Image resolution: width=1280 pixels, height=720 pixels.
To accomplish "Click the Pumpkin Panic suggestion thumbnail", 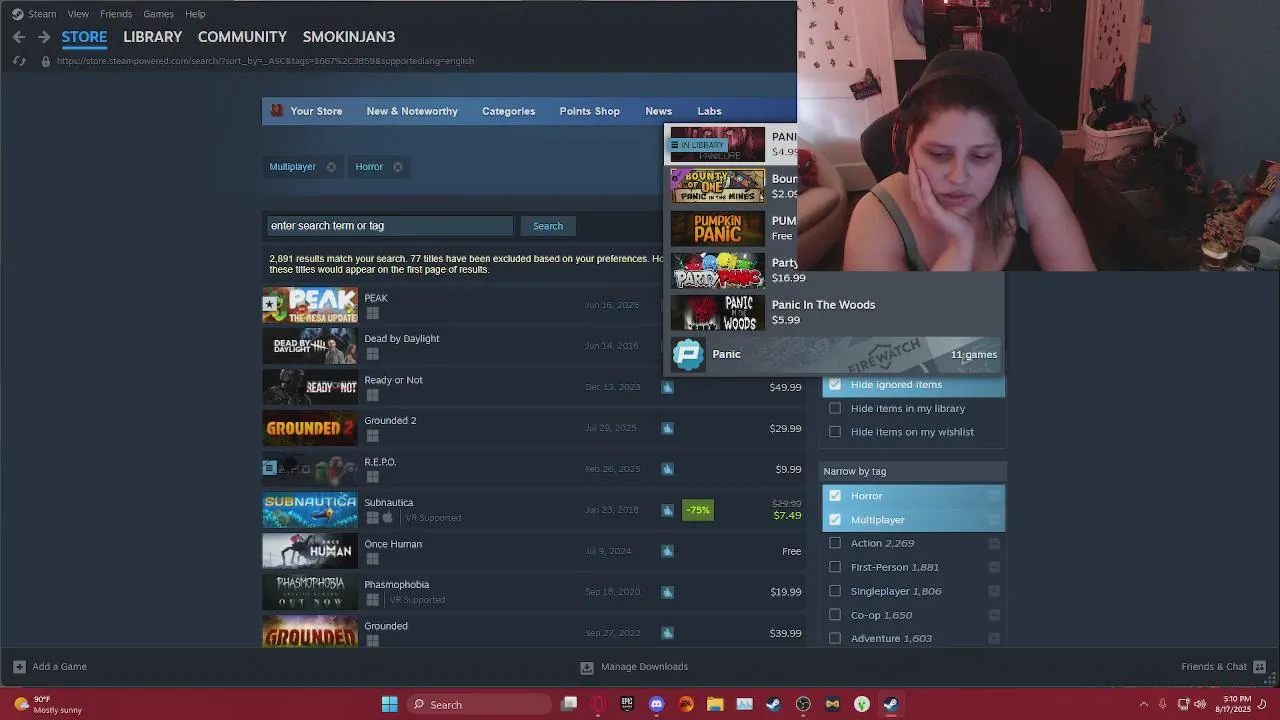I will 717,228.
